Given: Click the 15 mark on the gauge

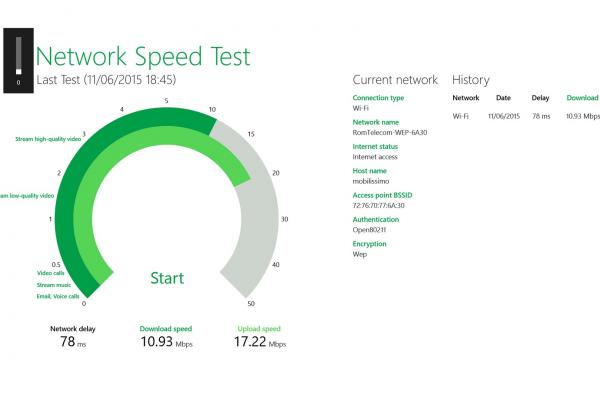Looking at the screenshot, I should coord(251,134).
